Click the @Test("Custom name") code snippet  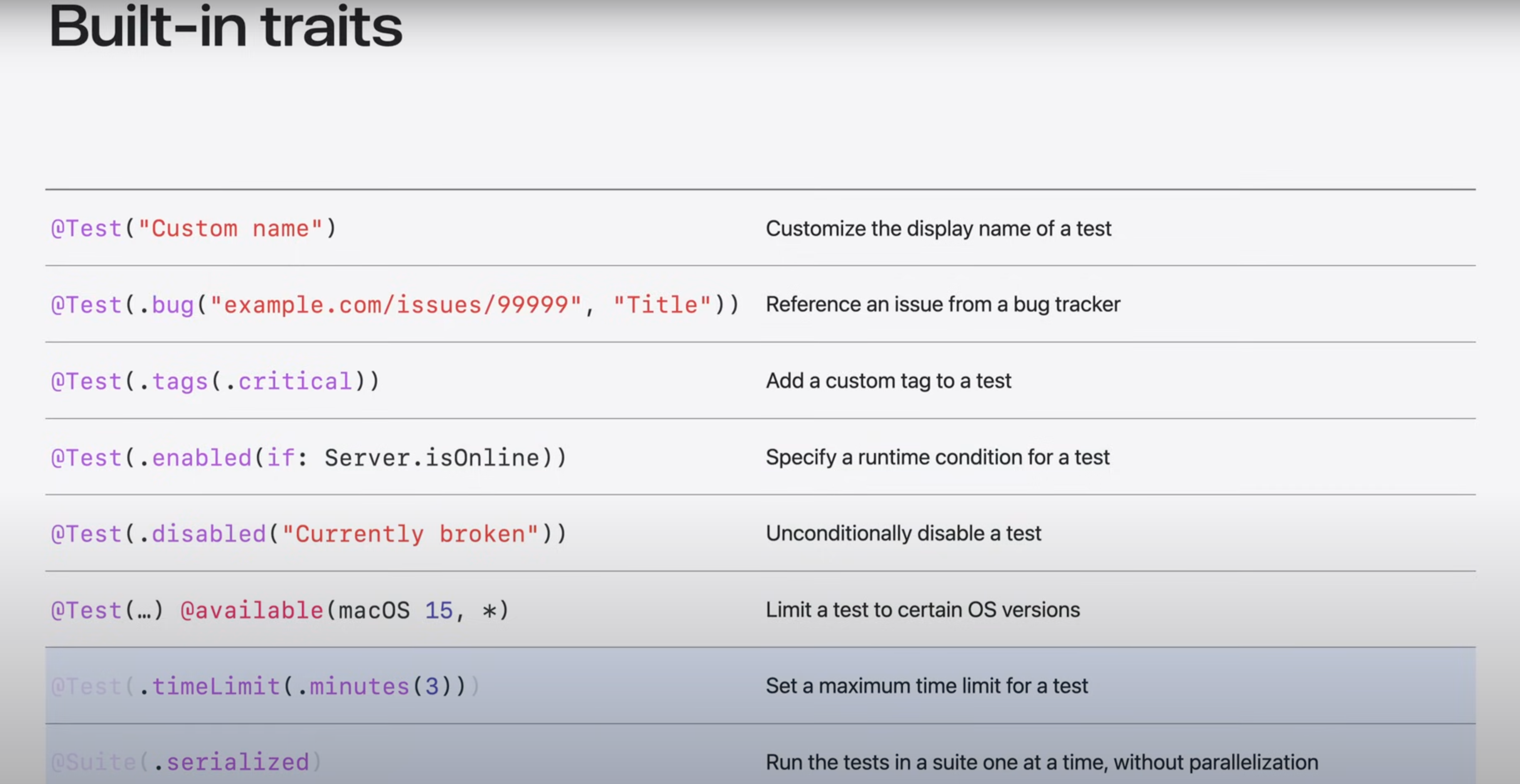194,228
